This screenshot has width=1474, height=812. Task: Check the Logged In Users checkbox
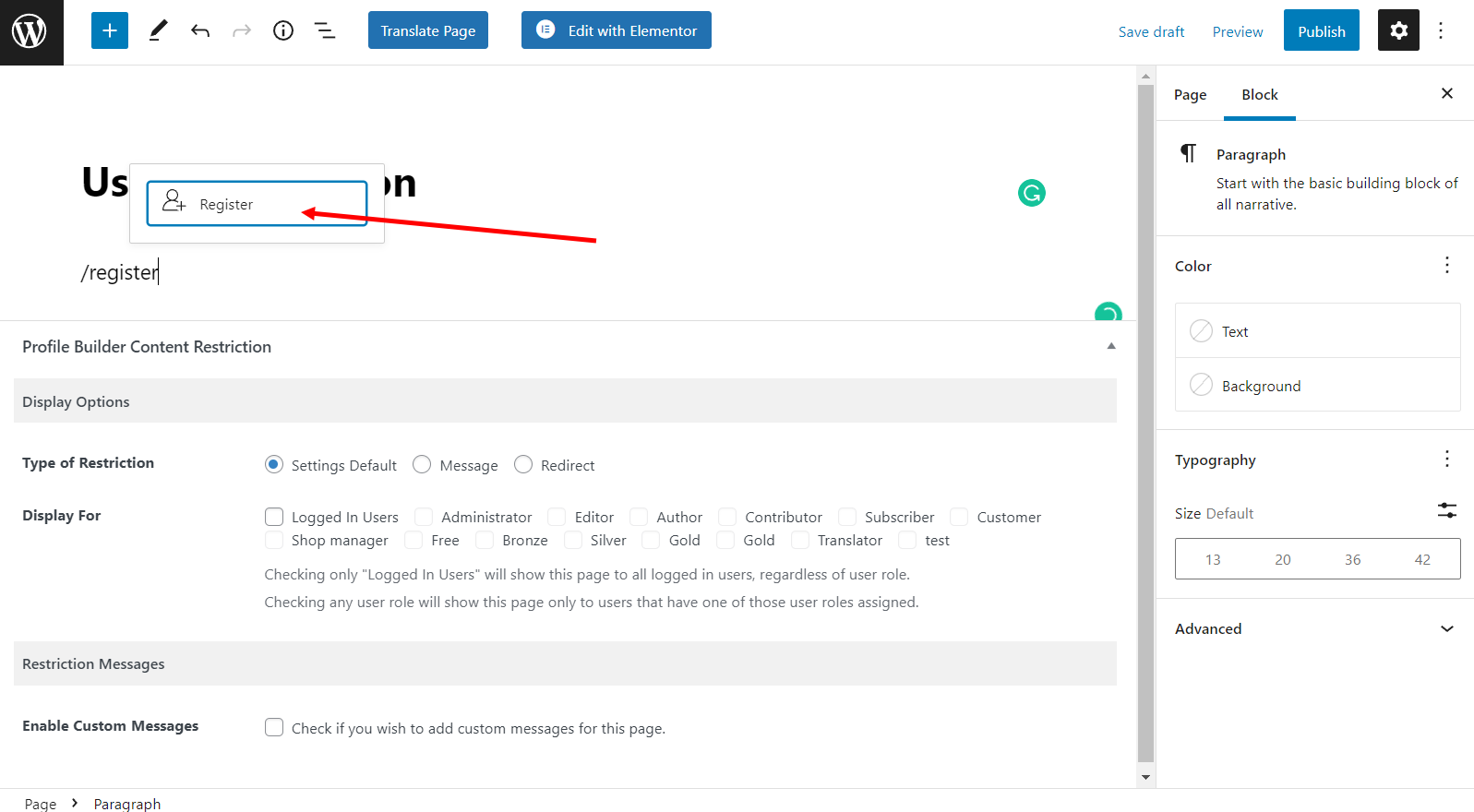click(x=274, y=517)
